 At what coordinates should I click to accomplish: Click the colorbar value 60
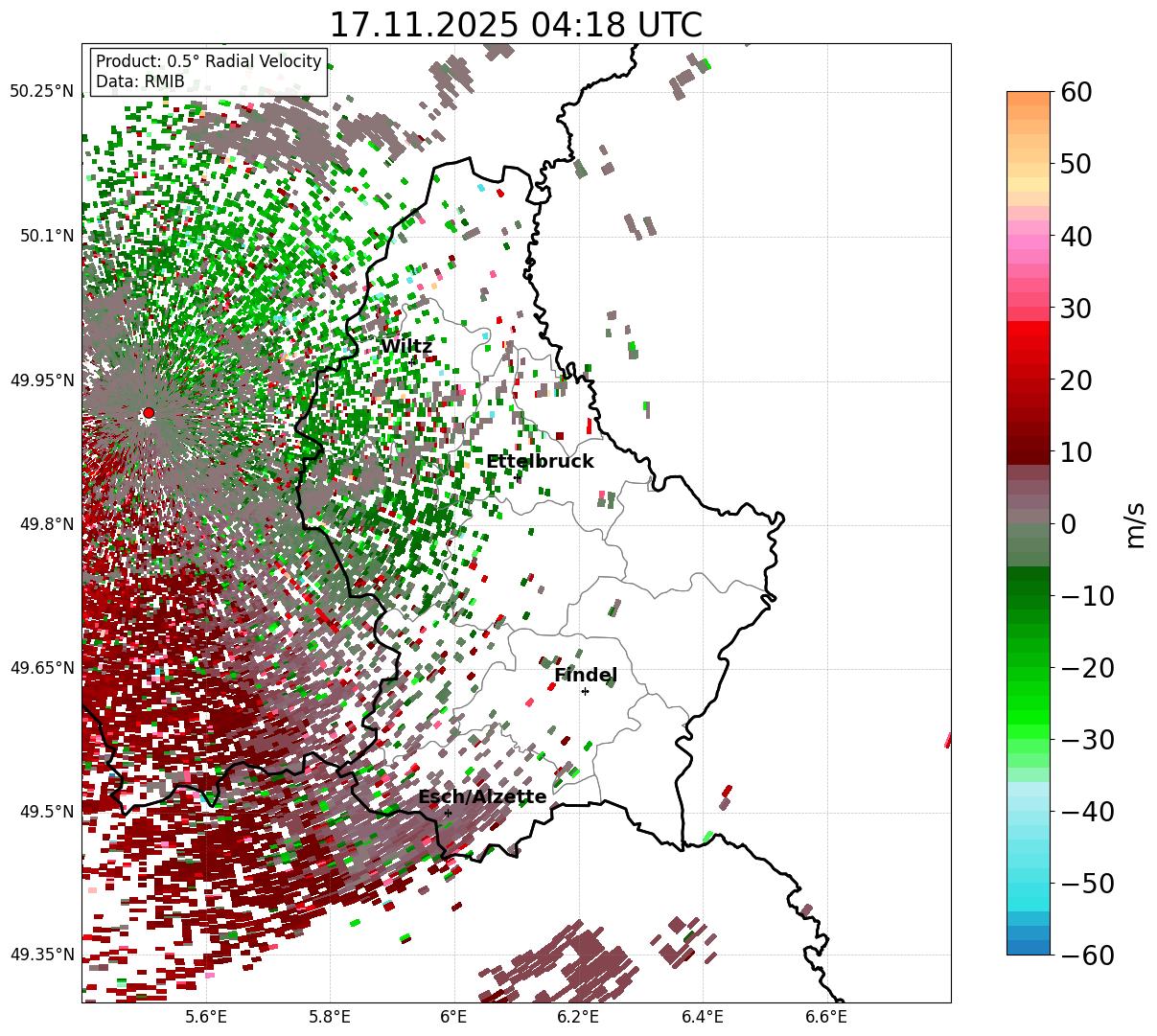1075,92
